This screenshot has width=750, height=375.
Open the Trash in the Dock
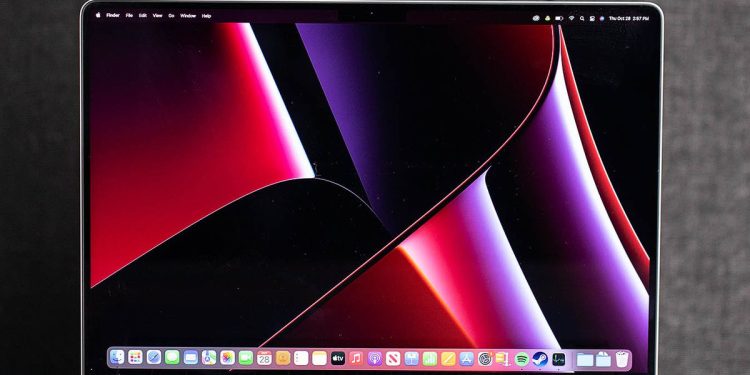[x=621, y=359]
